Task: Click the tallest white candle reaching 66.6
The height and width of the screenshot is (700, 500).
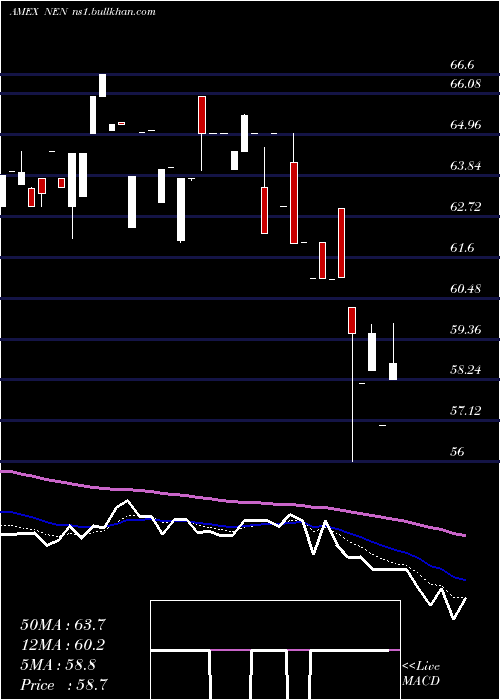Action: tap(103, 85)
